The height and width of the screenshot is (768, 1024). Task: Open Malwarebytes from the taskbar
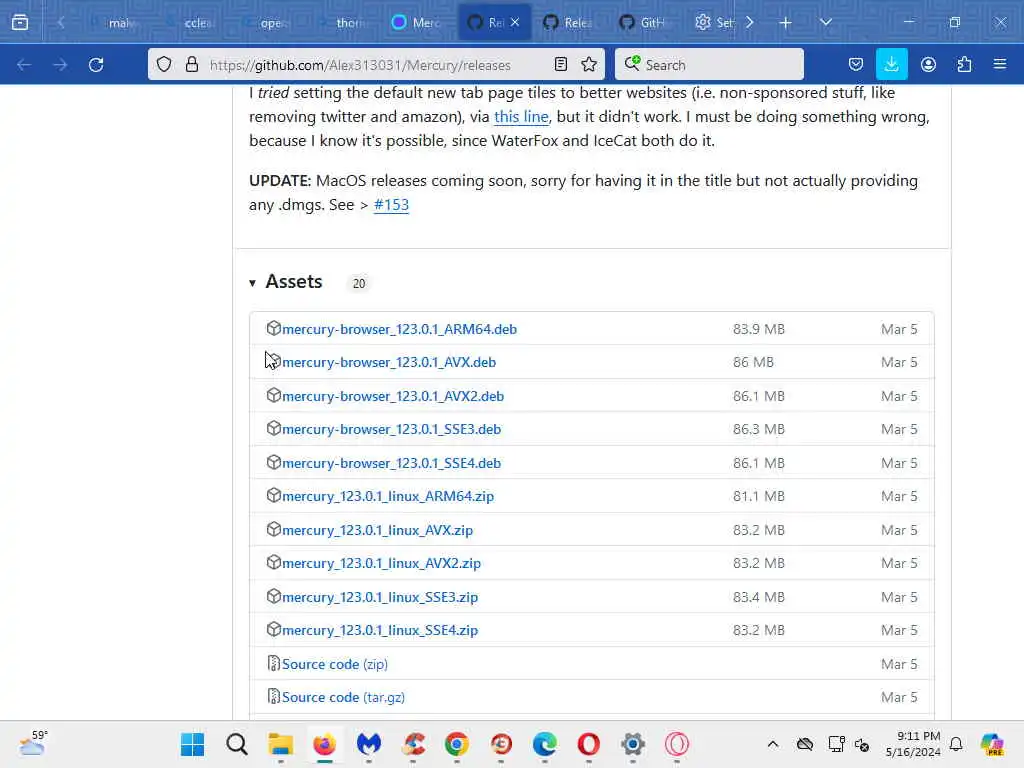click(x=368, y=744)
